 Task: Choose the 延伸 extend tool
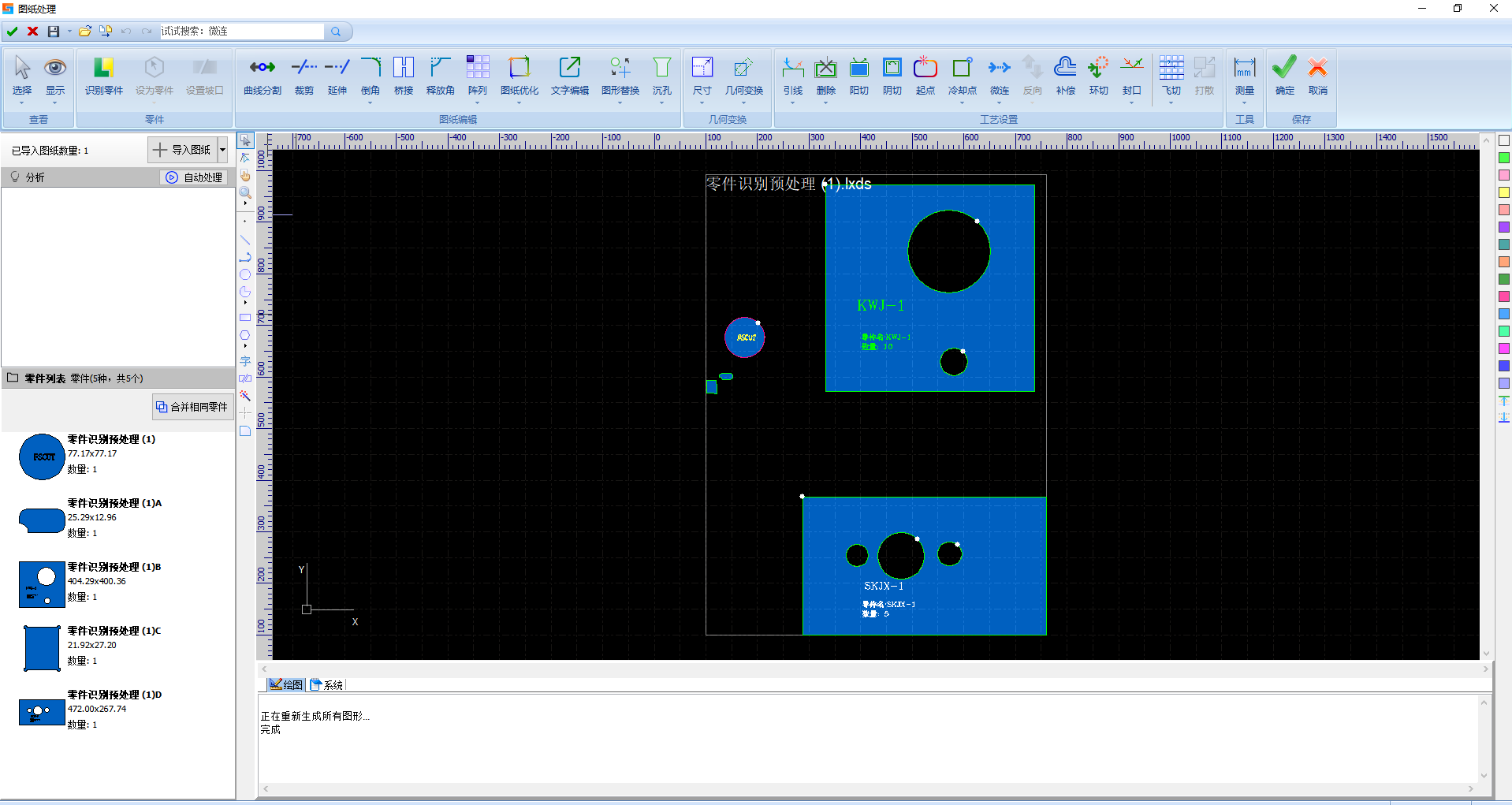337,76
